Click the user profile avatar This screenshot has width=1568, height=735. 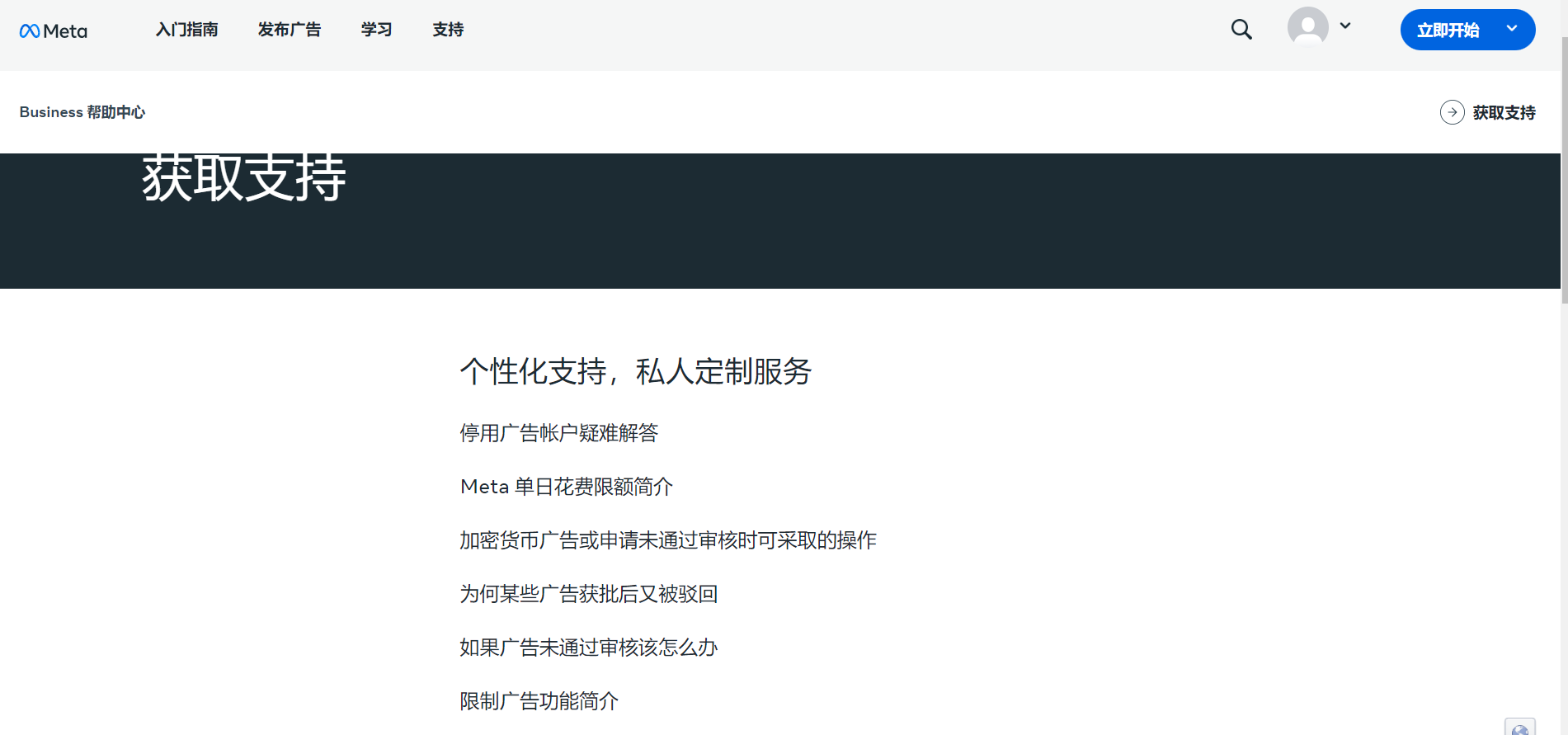[1308, 26]
